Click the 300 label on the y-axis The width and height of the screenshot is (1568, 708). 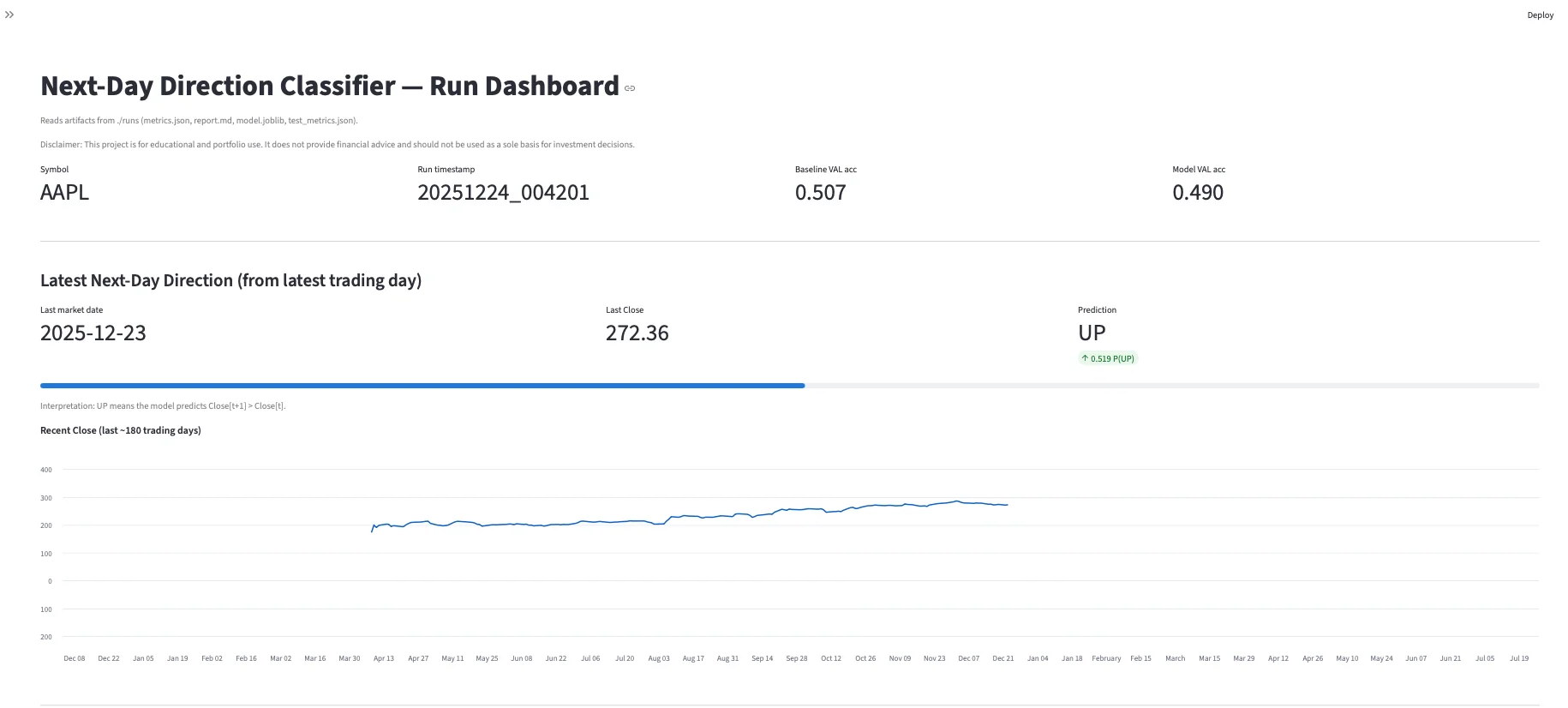pos(46,498)
